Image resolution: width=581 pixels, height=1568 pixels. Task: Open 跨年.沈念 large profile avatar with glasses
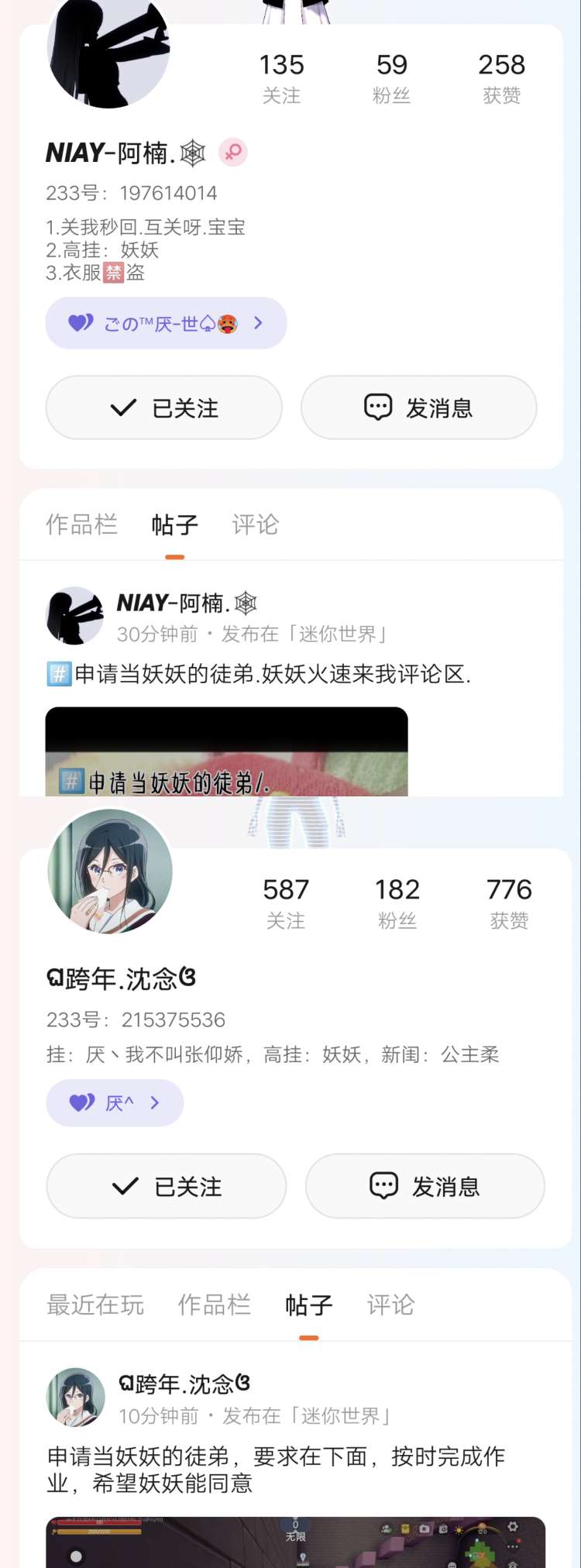point(110,871)
